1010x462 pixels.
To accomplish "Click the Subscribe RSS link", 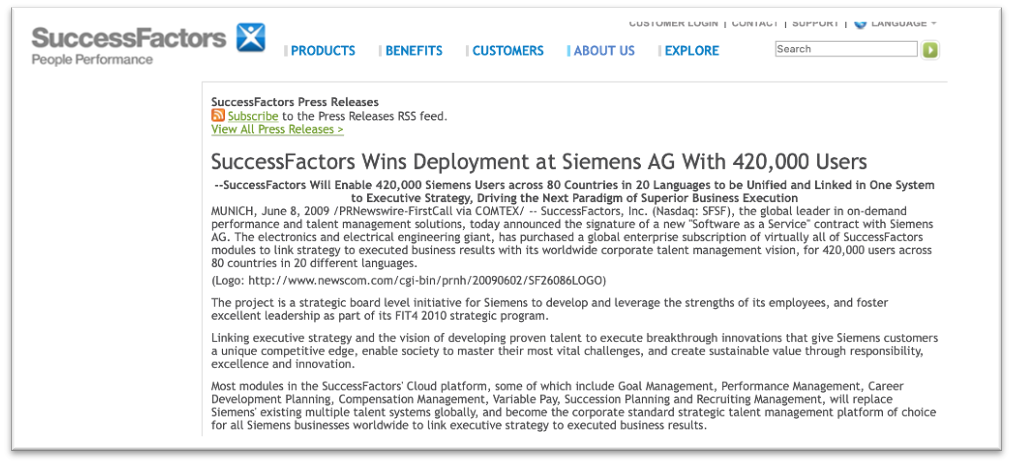I will [253, 117].
